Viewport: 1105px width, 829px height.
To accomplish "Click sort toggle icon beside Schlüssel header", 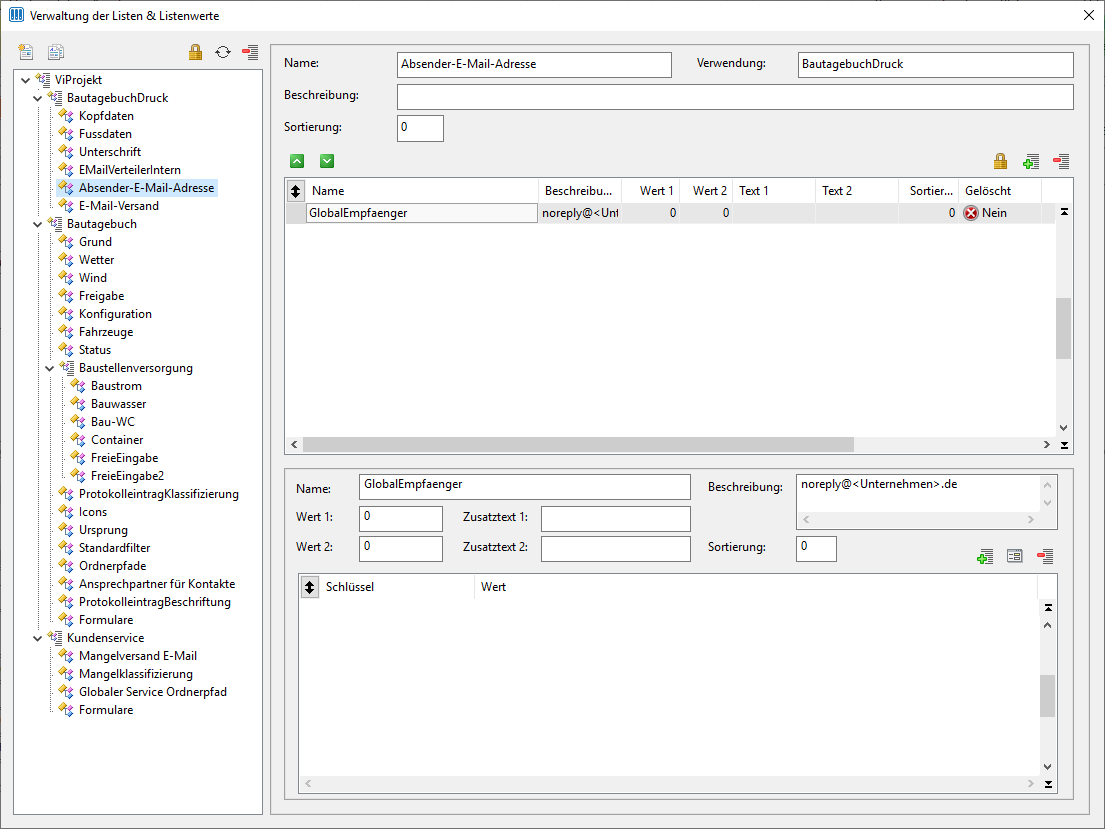I will [x=309, y=587].
